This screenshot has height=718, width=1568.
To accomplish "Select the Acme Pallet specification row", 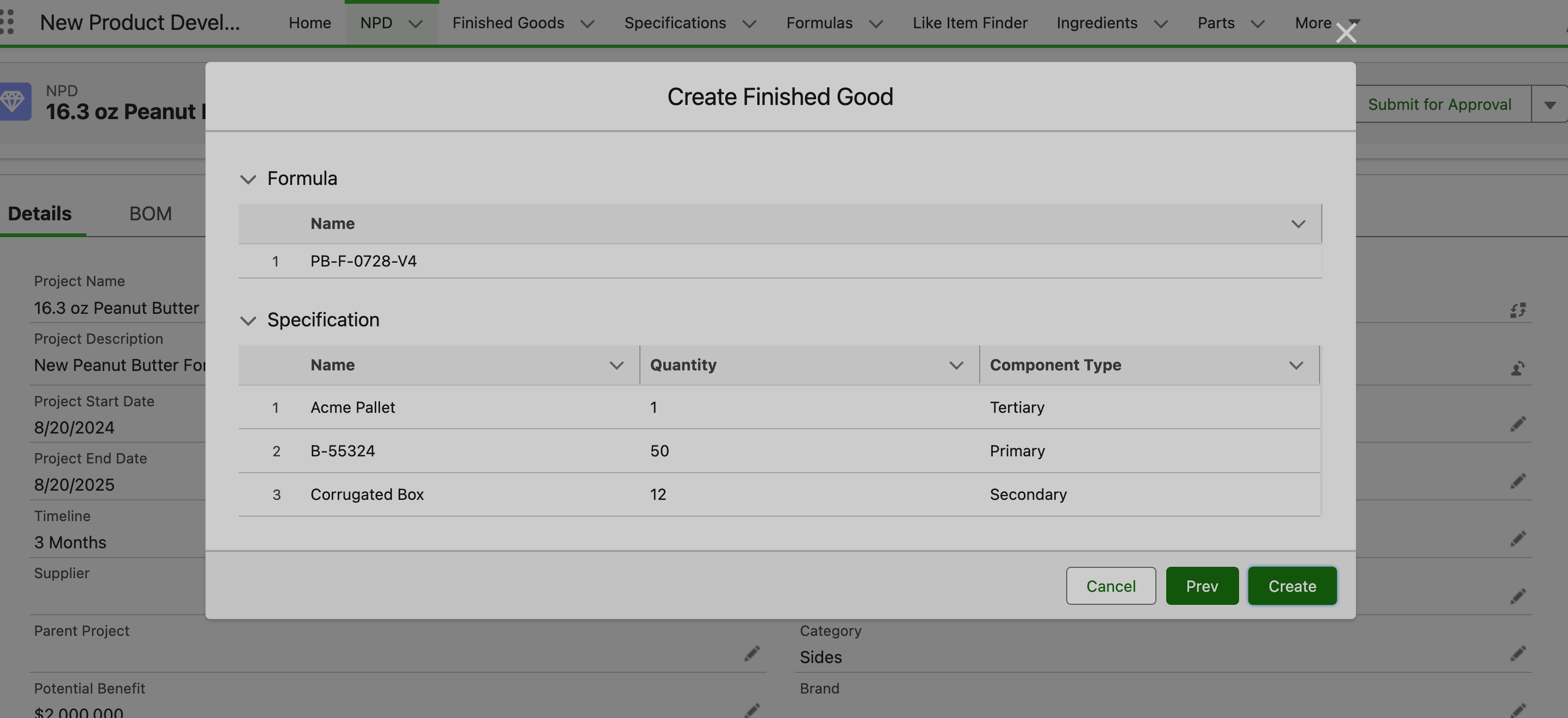I will (353, 407).
